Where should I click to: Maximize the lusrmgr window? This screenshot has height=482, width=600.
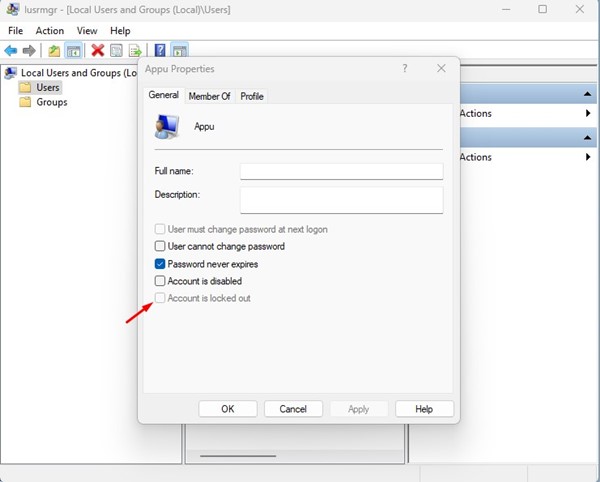click(x=542, y=9)
